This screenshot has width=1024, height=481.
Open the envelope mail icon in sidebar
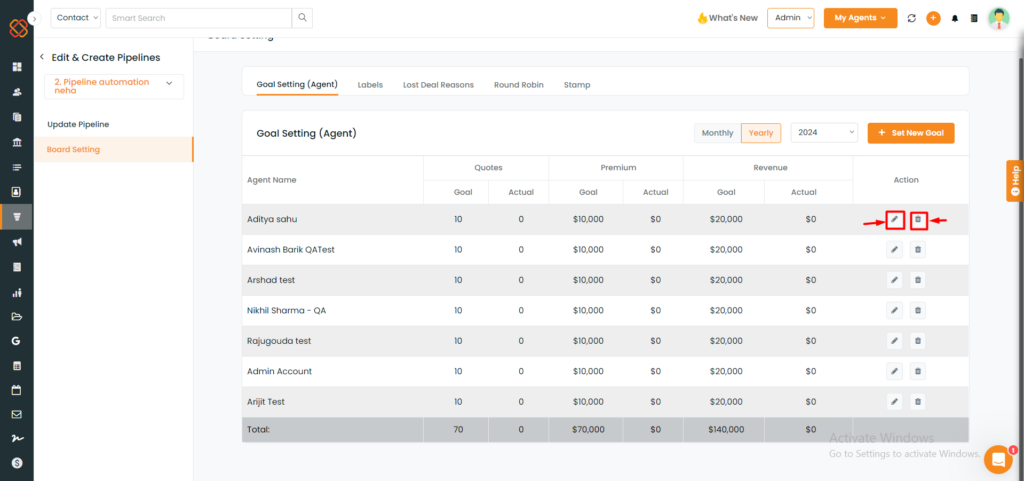(17, 414)
